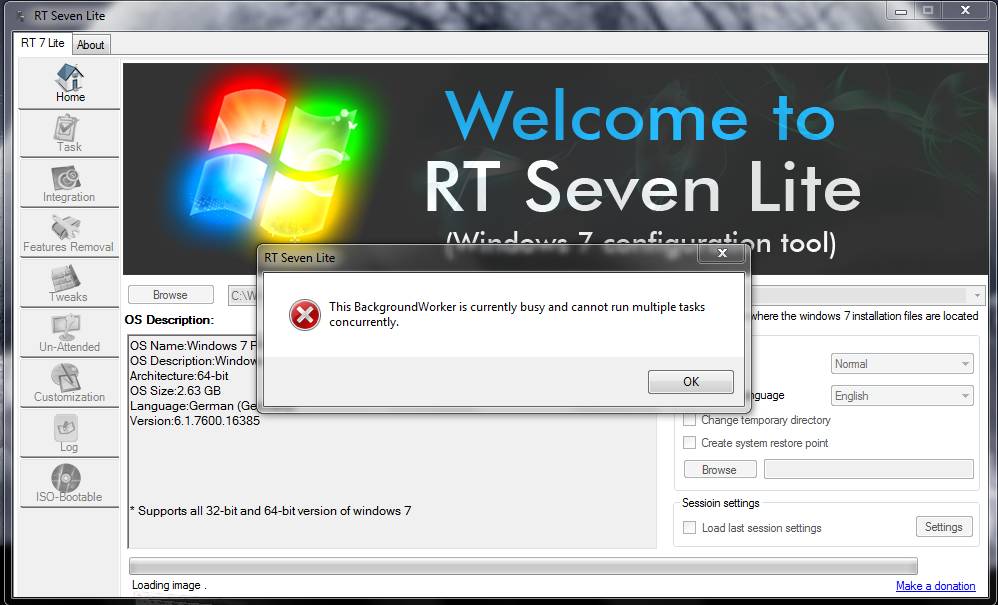The width and height of the screenshot is (998, 605).
Task: Switch to the About tab
Action: point(90,45)
